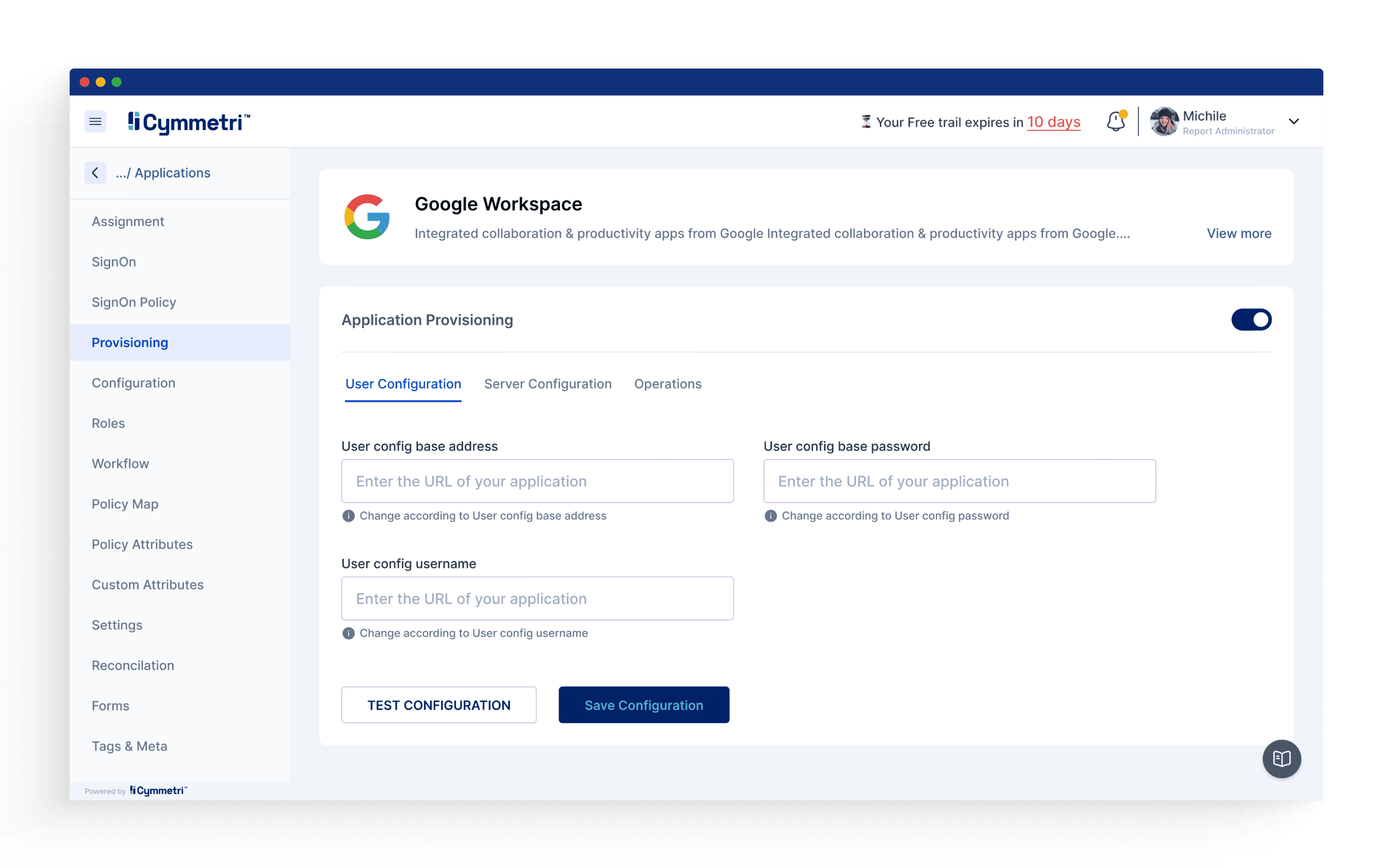Viewport: 1393px width, 868px height.
Task: Click info icon under password field
Action: point(771,516)
